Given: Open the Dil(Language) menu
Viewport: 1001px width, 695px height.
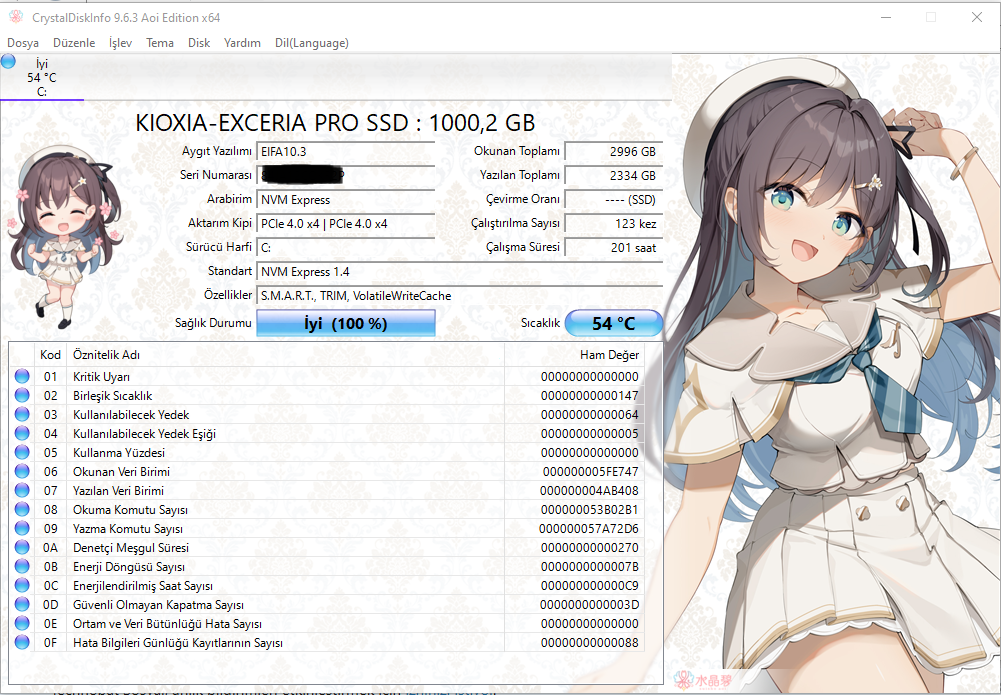Looking at the screenshot, I should pos(312,43).
